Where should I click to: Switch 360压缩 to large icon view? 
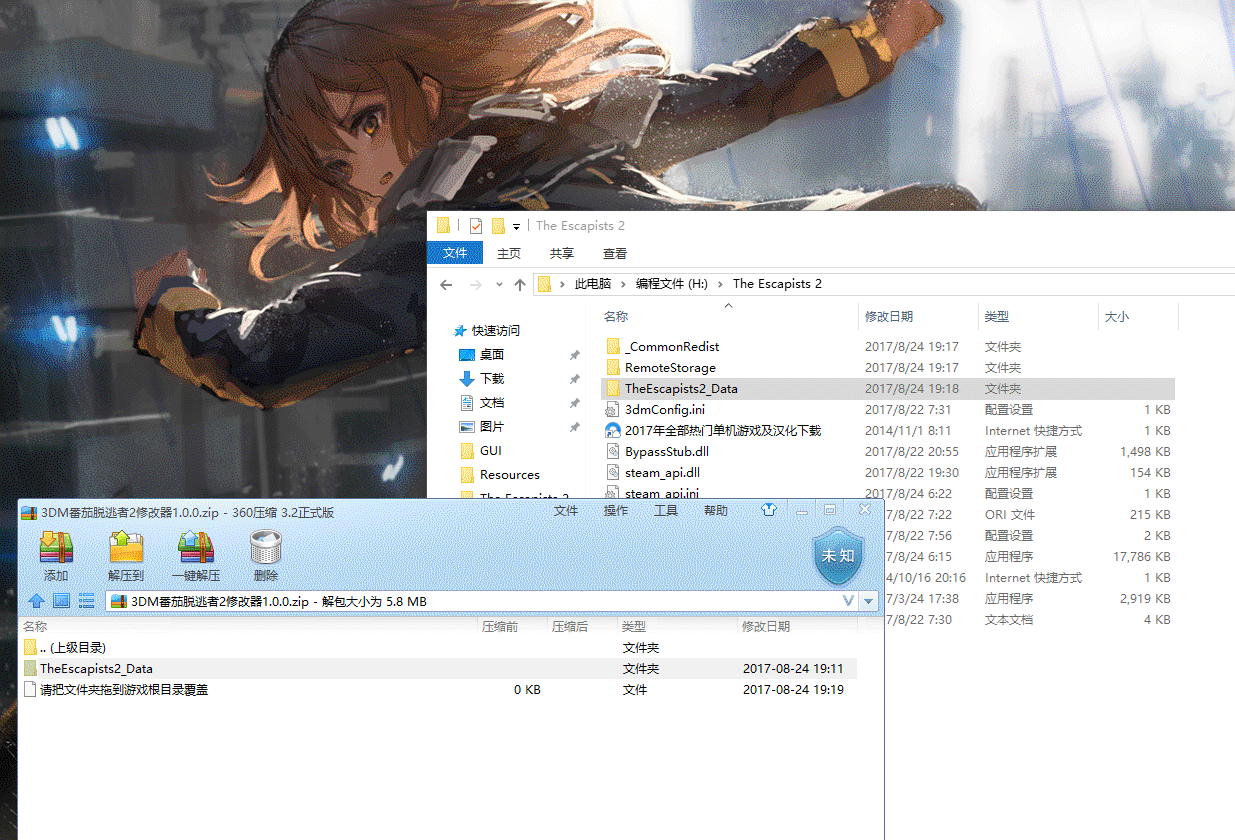[61, 601]
